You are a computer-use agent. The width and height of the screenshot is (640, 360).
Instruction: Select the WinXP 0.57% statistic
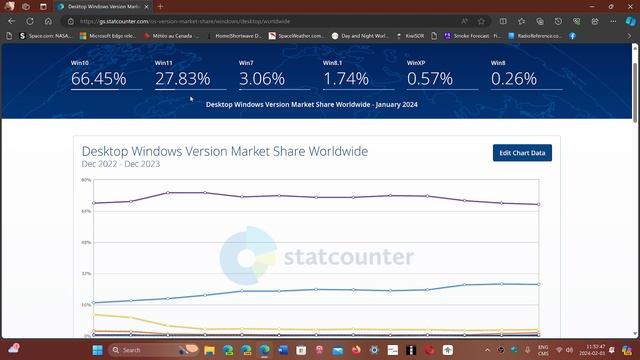tap(442, 75)
